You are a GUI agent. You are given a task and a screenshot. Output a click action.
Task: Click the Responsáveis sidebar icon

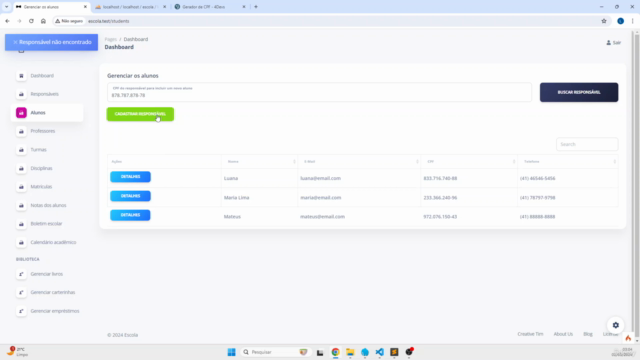pyautogui.click(x=21, y=94)
